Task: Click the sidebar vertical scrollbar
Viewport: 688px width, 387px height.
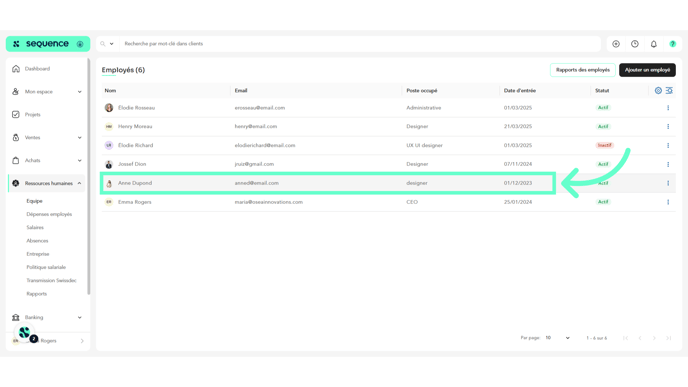Action: pyautogui.click(x=89, y=176)
